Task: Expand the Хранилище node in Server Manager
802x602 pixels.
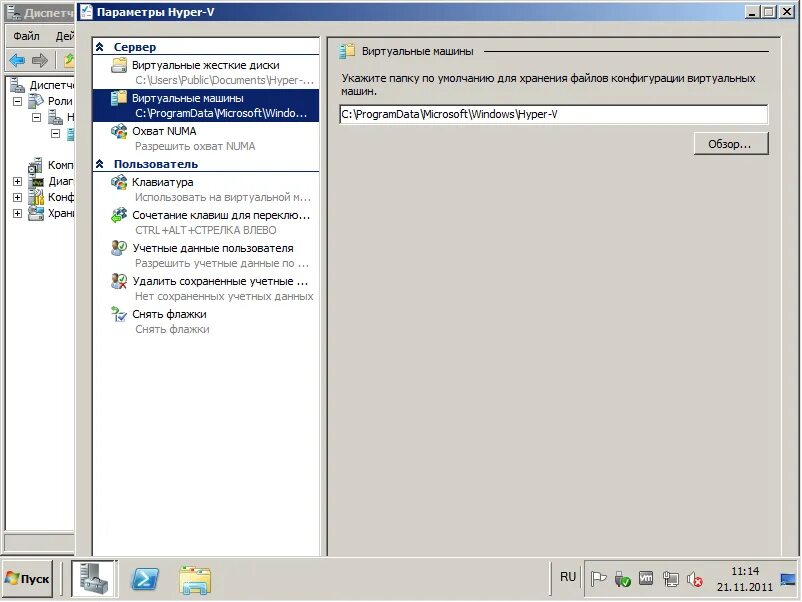Action: click(x=17, y=213)
